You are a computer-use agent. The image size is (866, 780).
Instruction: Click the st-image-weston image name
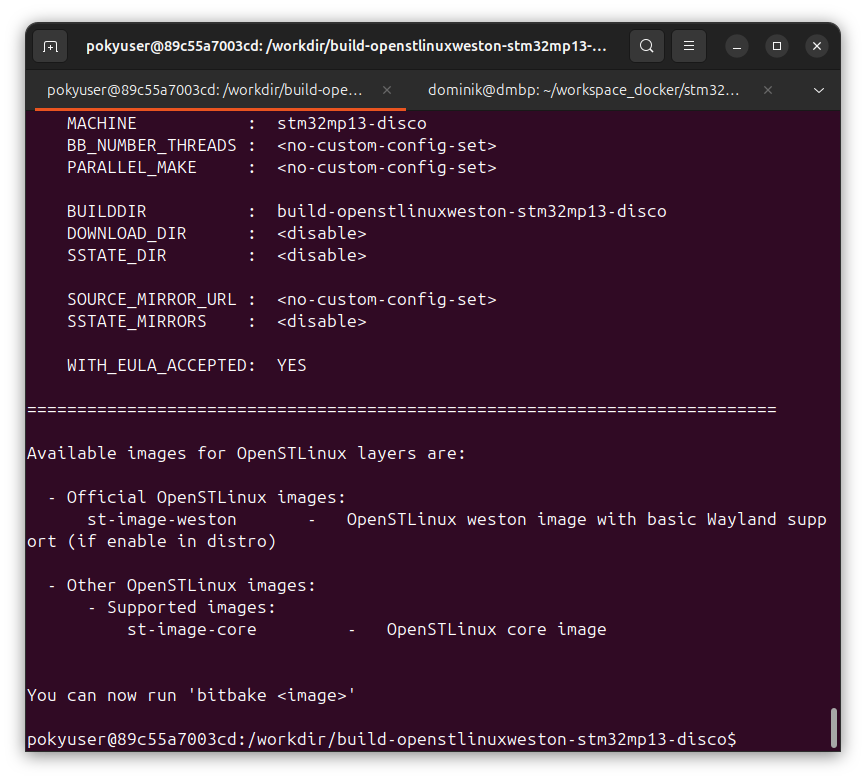[x=162, y=520]
